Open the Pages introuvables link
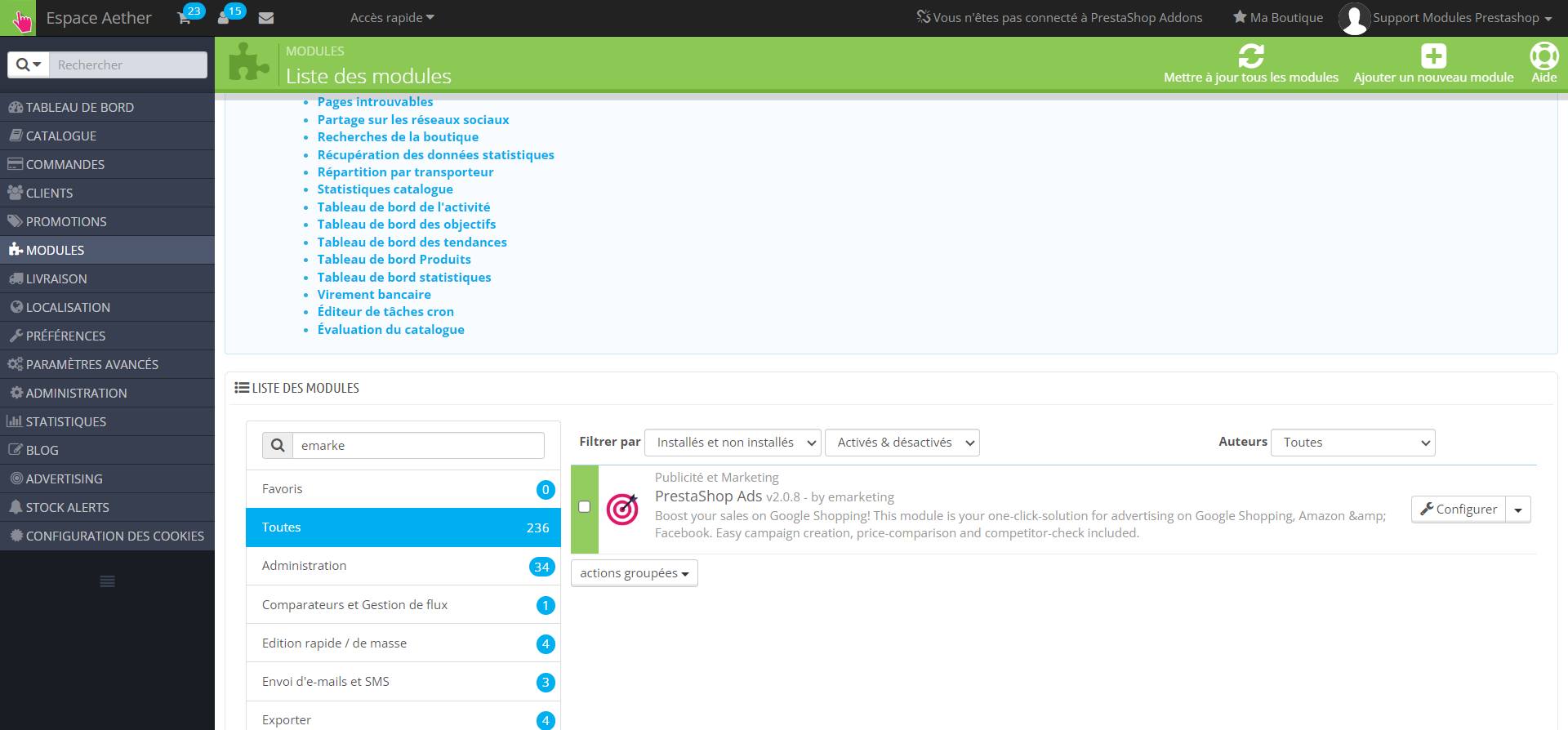1568x730 pixels. click(376, 102)
